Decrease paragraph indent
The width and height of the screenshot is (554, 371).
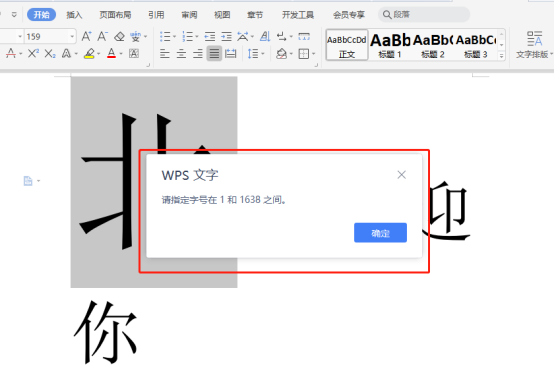pyautogui.click(x=210, y=36)
